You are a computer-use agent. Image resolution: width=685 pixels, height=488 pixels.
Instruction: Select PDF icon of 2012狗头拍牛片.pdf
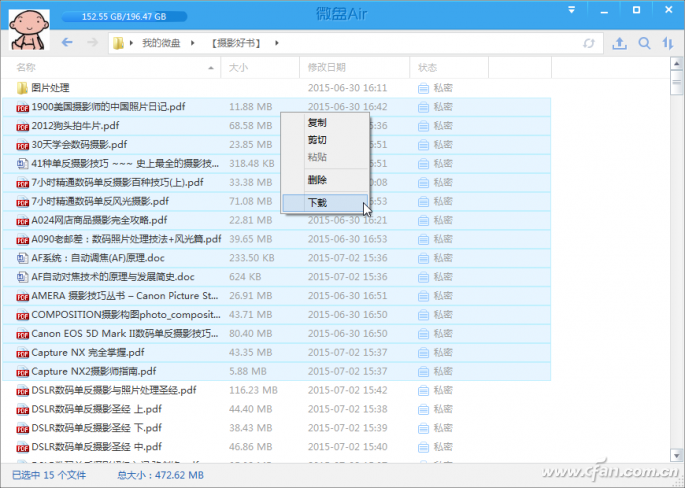click(x=22, y=126)
